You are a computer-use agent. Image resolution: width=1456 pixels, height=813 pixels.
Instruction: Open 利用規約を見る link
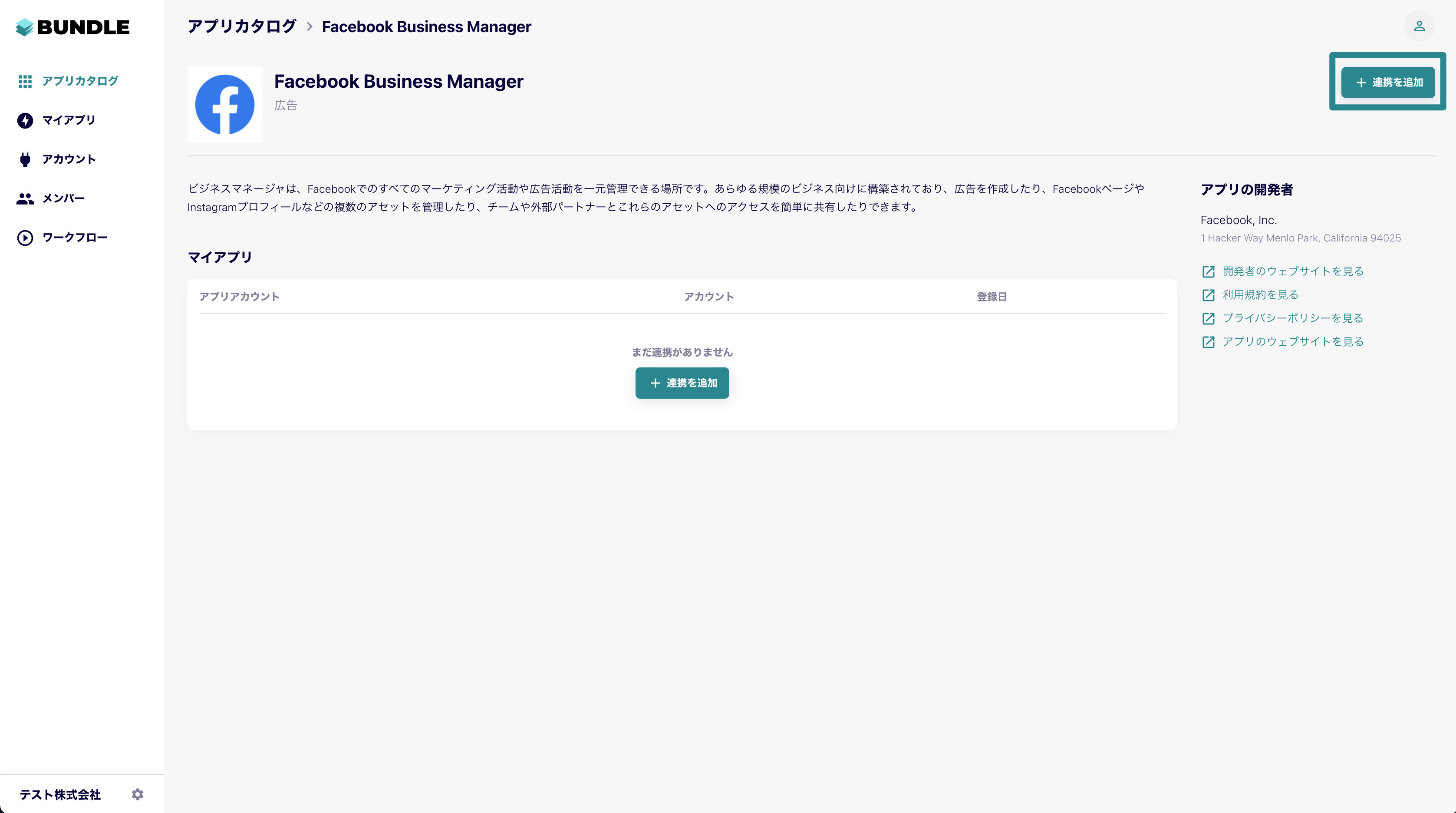[1261, 294]
